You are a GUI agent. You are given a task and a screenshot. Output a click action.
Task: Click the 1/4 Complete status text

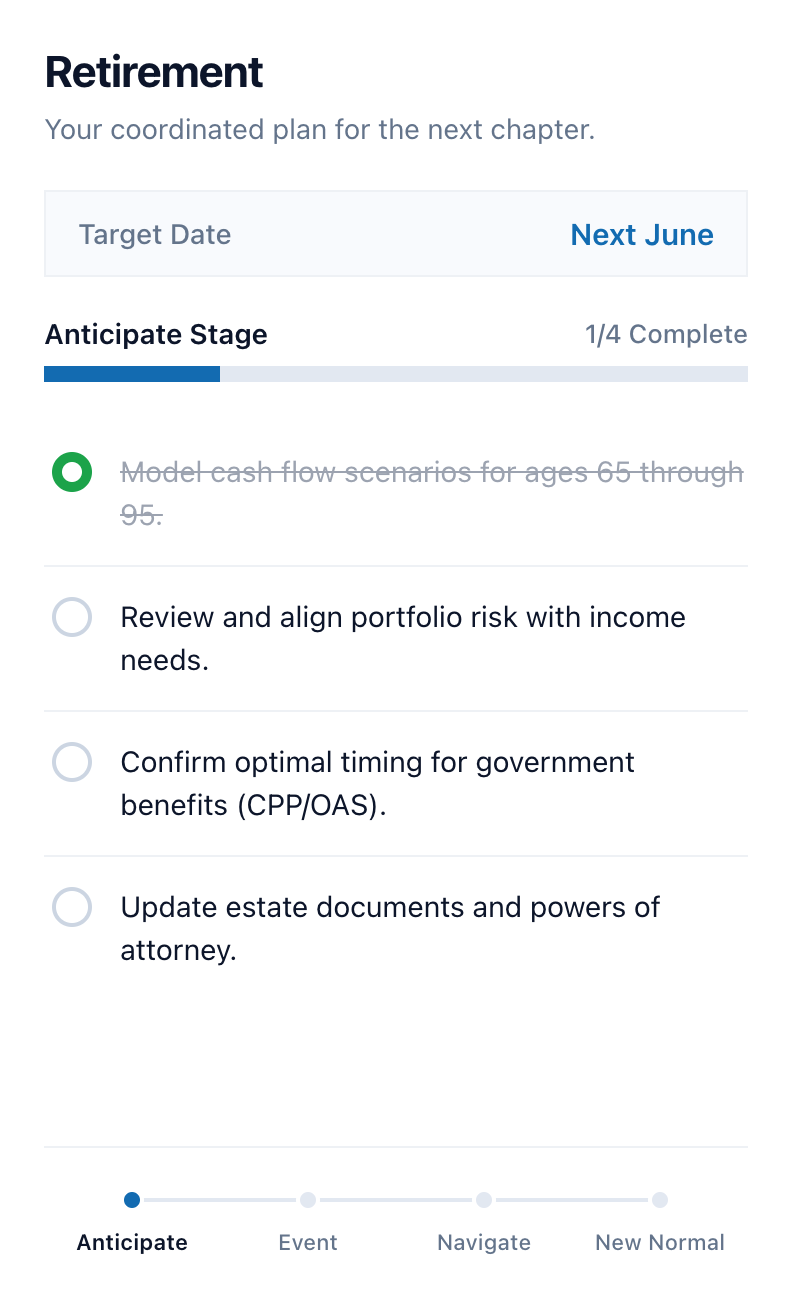[666, 334]
